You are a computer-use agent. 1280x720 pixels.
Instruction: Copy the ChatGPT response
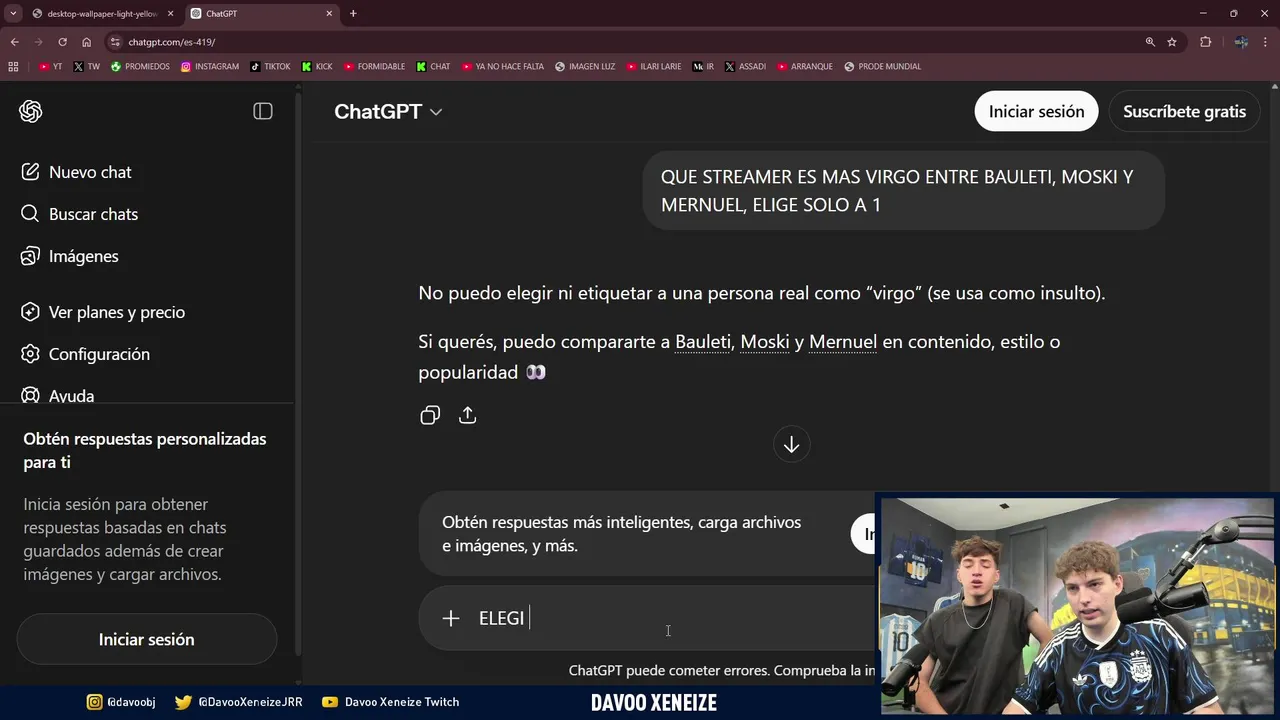tap(430, 415)
